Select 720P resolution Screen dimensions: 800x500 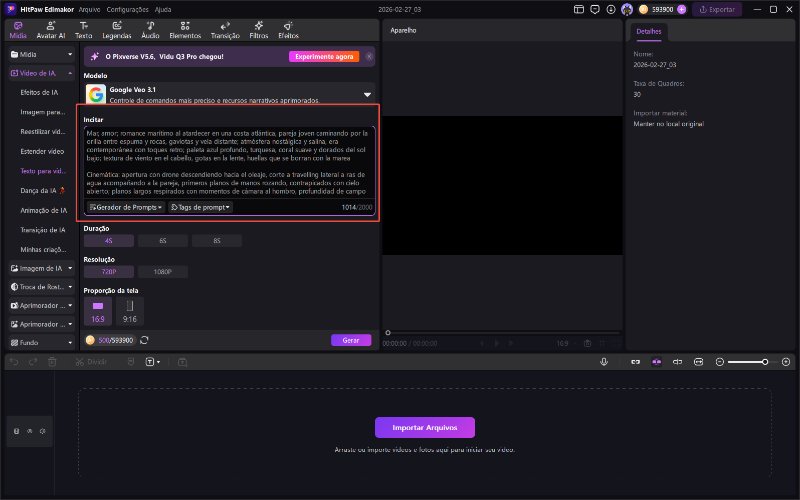[109, 272]
